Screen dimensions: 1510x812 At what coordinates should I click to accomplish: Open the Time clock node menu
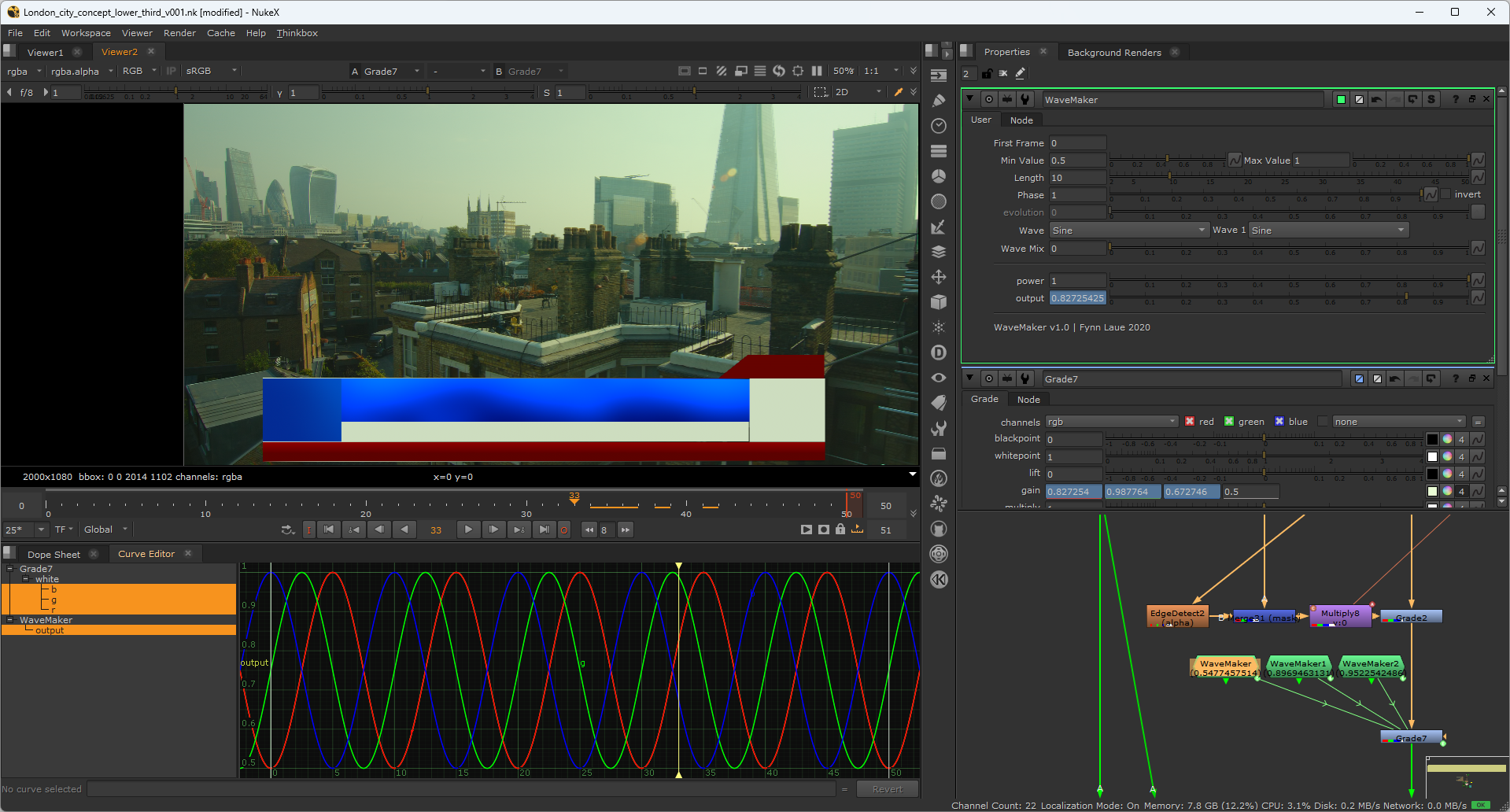click(x=938, y=126)
